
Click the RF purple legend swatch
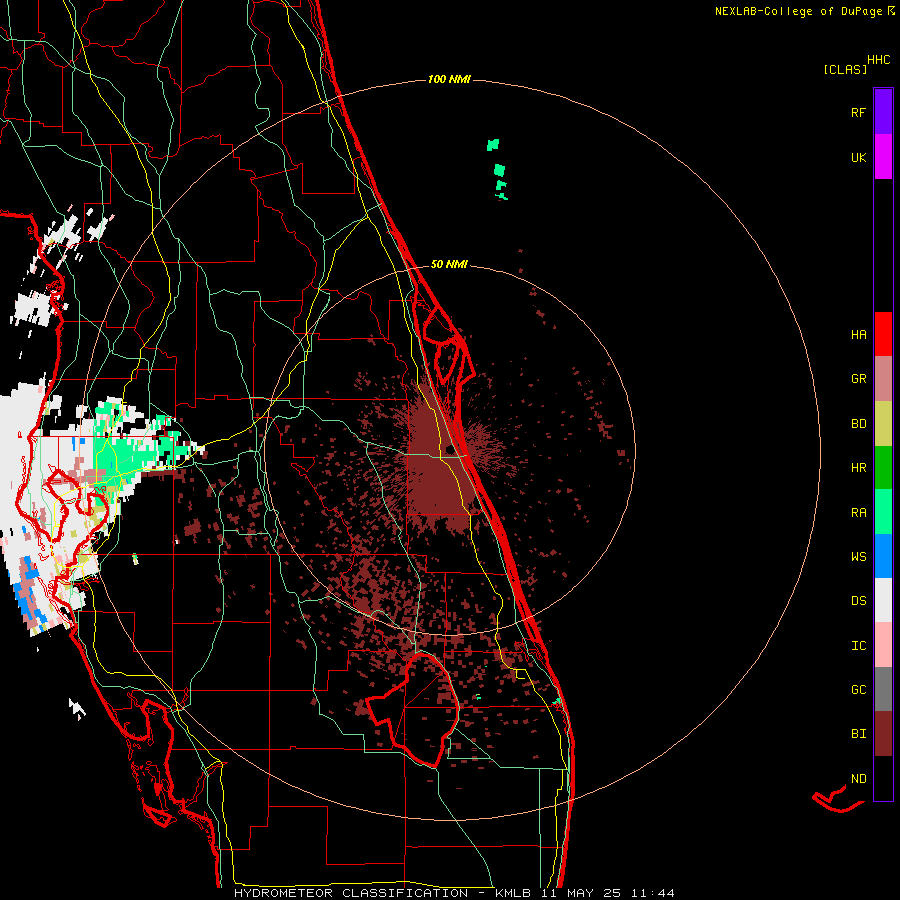[x=883, y=112]
